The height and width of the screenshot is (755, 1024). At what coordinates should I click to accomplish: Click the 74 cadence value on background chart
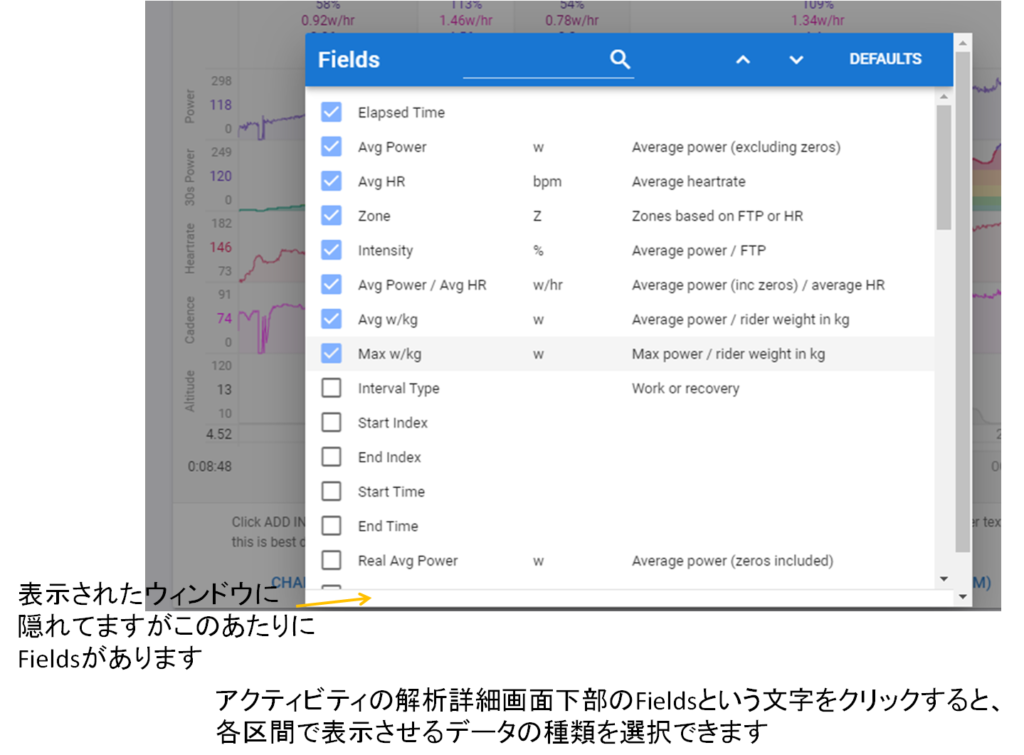(224, 318)
